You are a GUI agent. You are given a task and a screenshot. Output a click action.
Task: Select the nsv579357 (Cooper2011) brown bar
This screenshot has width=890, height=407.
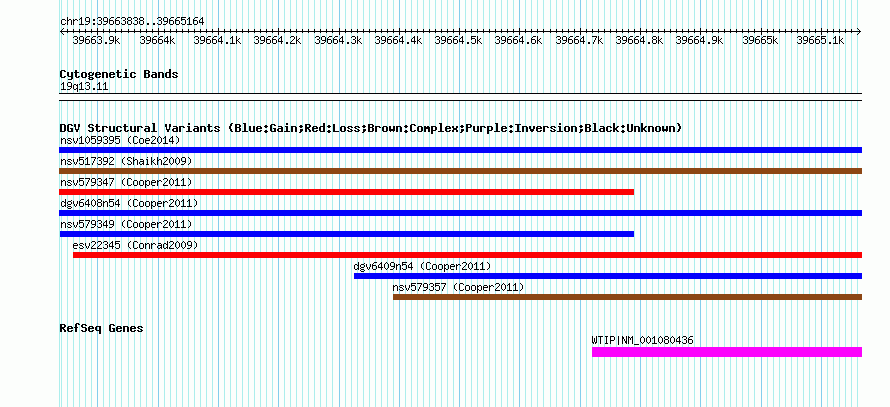click(627, 297)
